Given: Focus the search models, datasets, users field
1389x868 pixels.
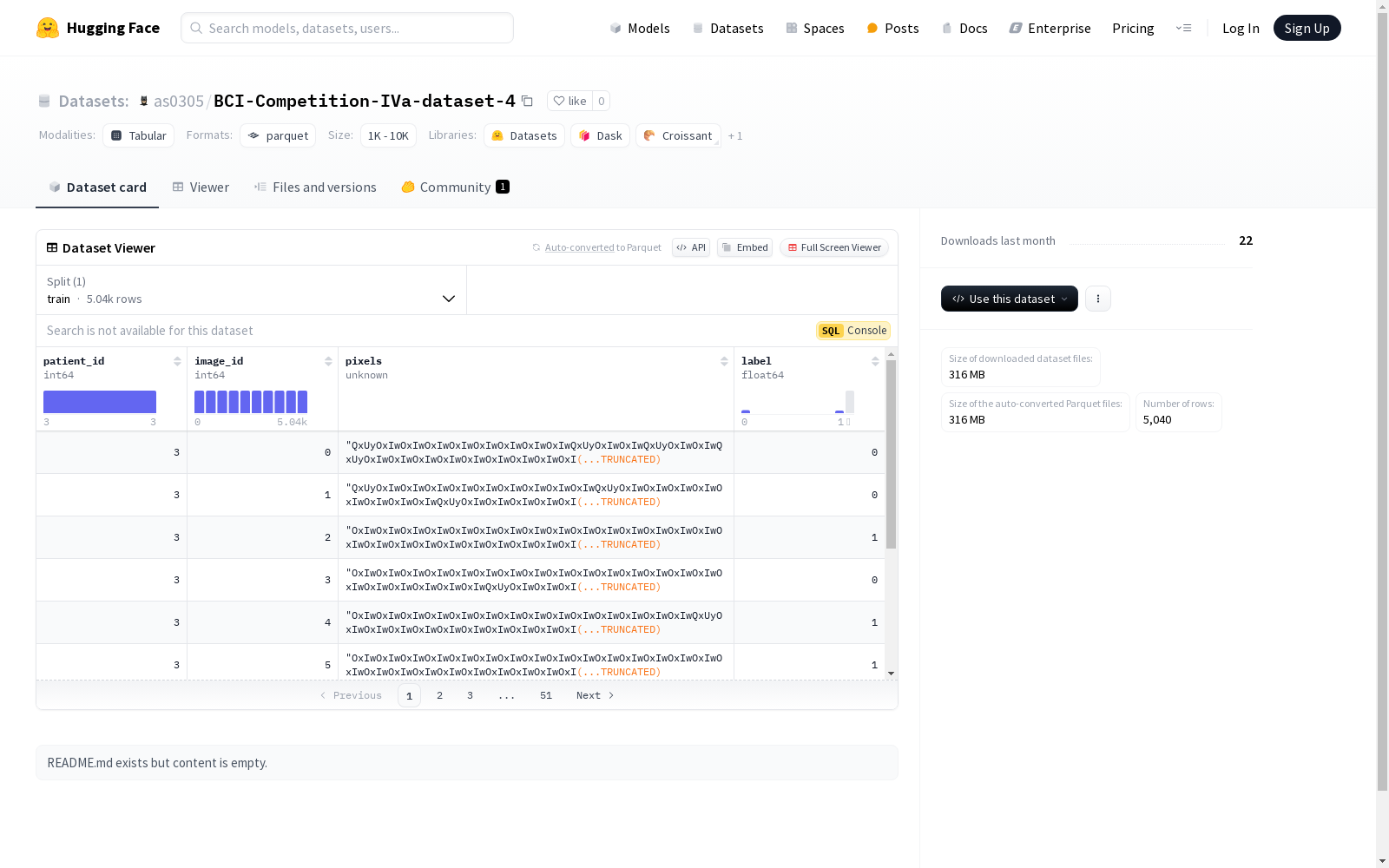Looking at the screenshot, I should tap(347, 28).
